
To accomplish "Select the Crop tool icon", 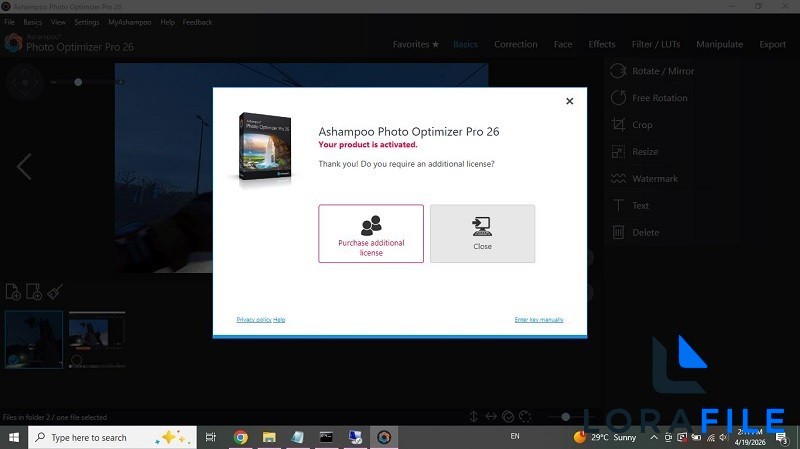I will [618, 124].
